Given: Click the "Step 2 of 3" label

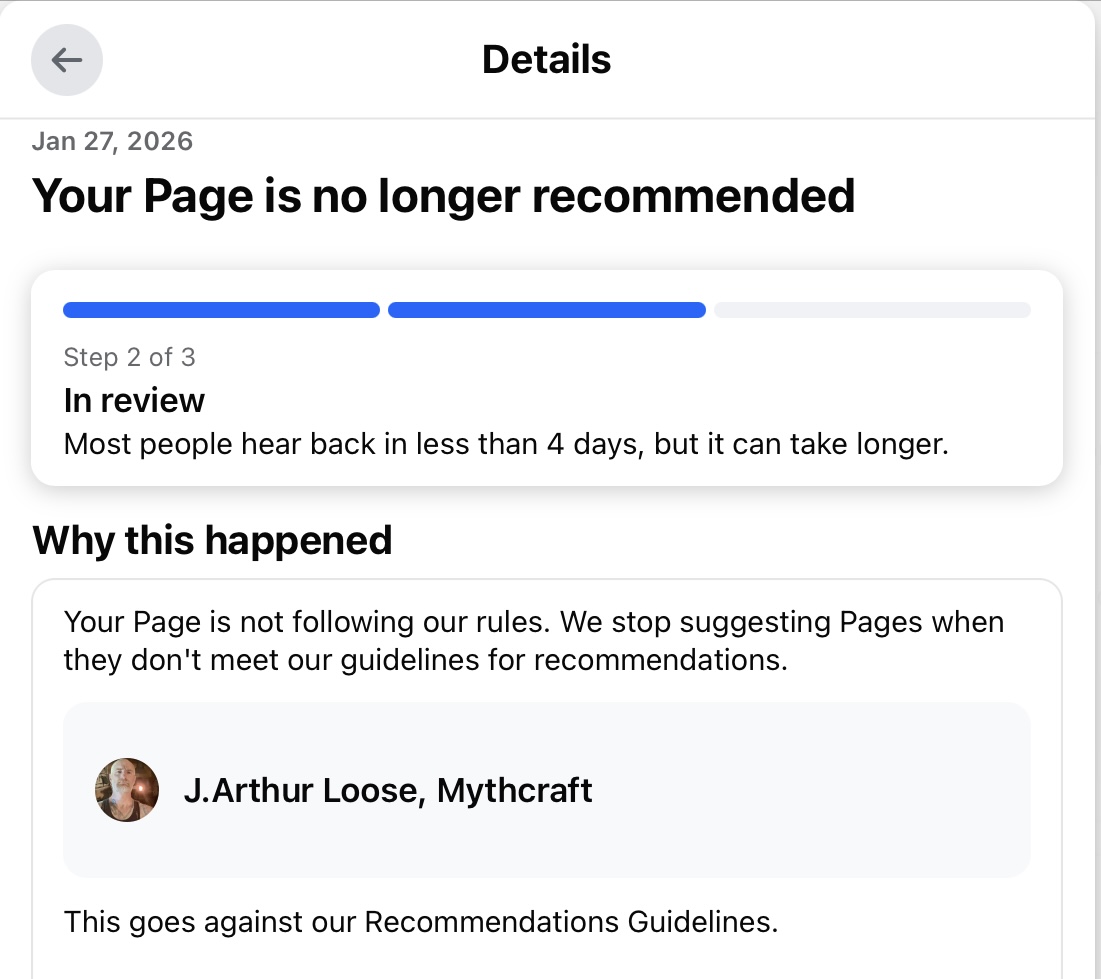Looking at the screenshot, I should (x=129, y=357).
